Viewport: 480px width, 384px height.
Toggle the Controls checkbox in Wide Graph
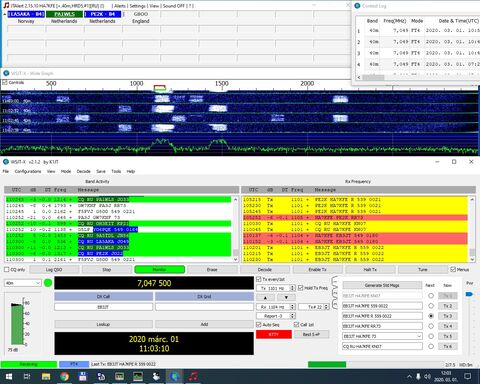click(5, 82)
